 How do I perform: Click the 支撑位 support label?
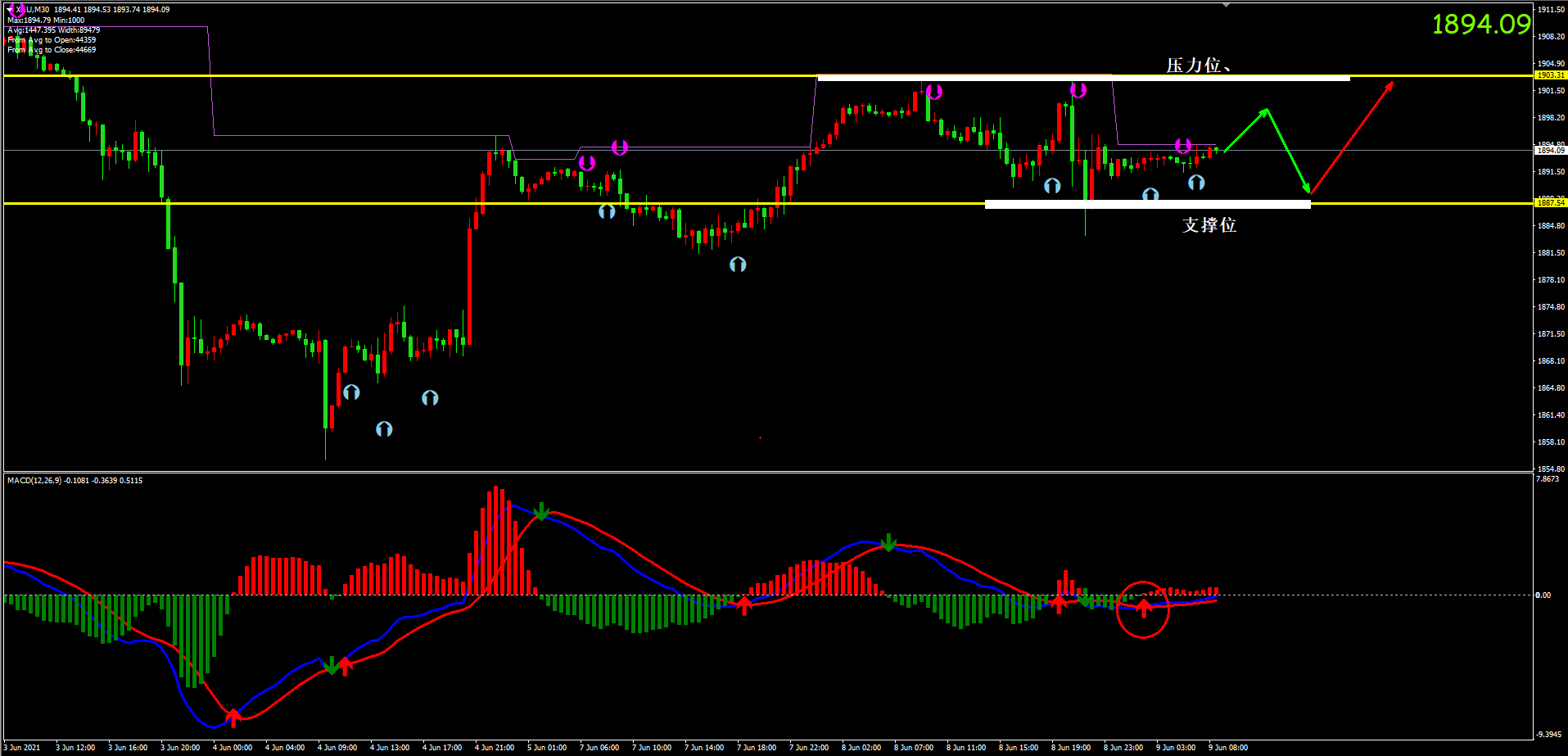(x=1209, y=224)
